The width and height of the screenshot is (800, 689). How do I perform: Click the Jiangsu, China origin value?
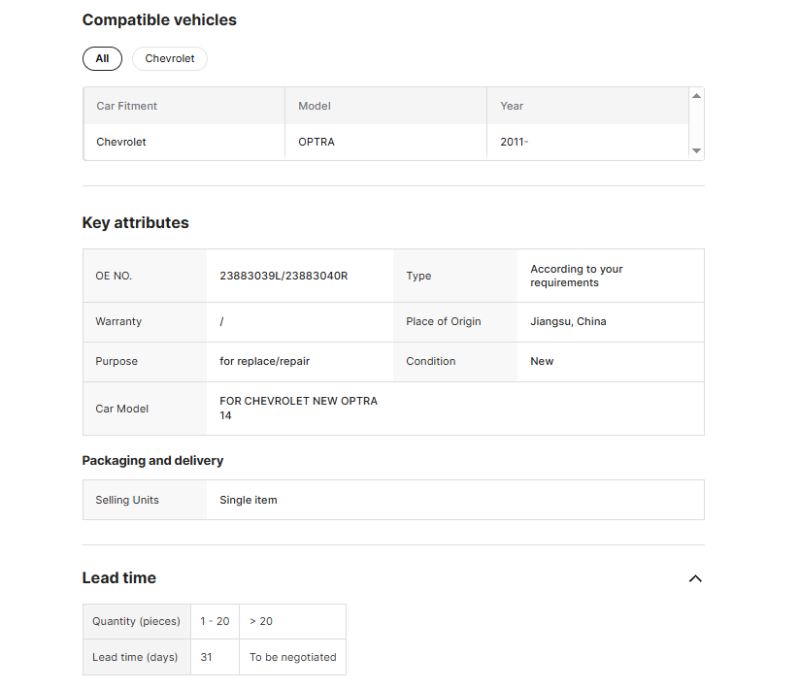click(x=568, y=322)
